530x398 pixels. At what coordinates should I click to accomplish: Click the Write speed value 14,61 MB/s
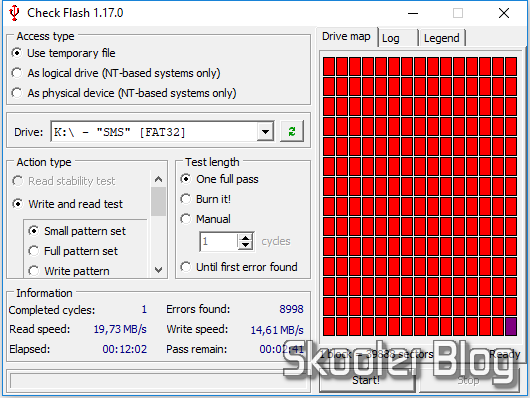277,330
